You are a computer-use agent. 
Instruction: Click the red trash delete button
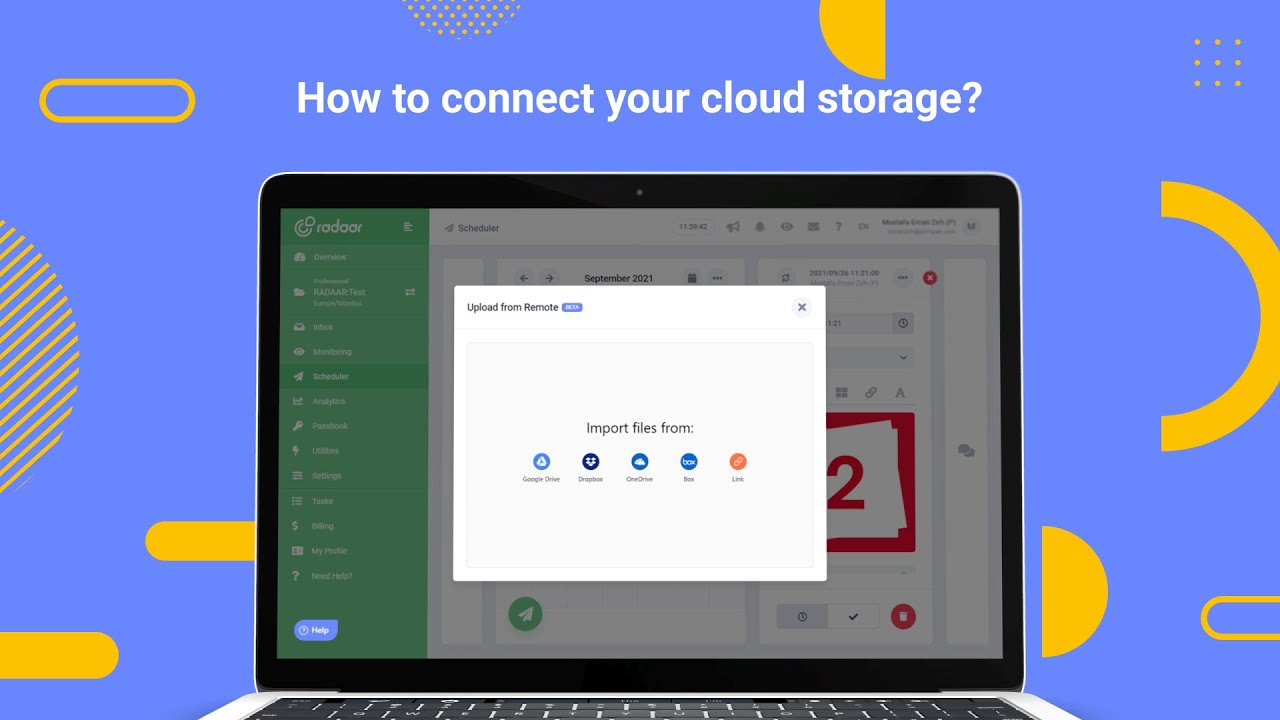(903, 616)
